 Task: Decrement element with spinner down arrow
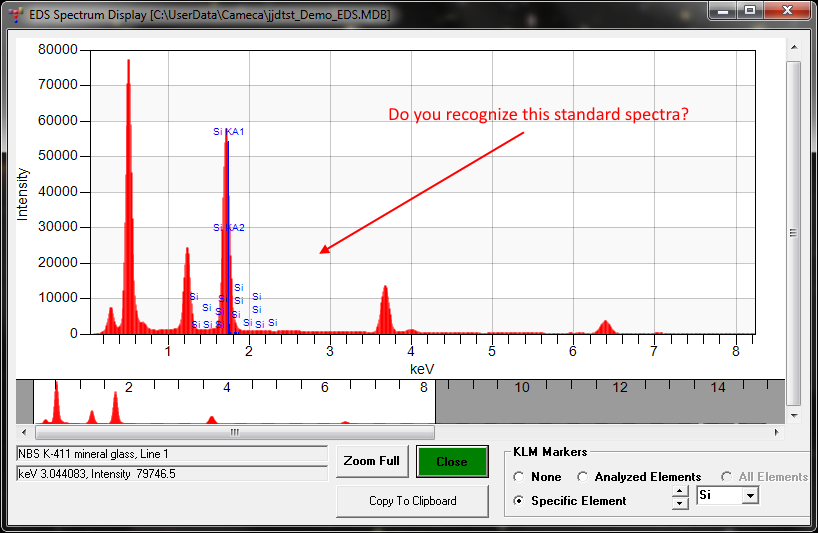coord(681,503)
